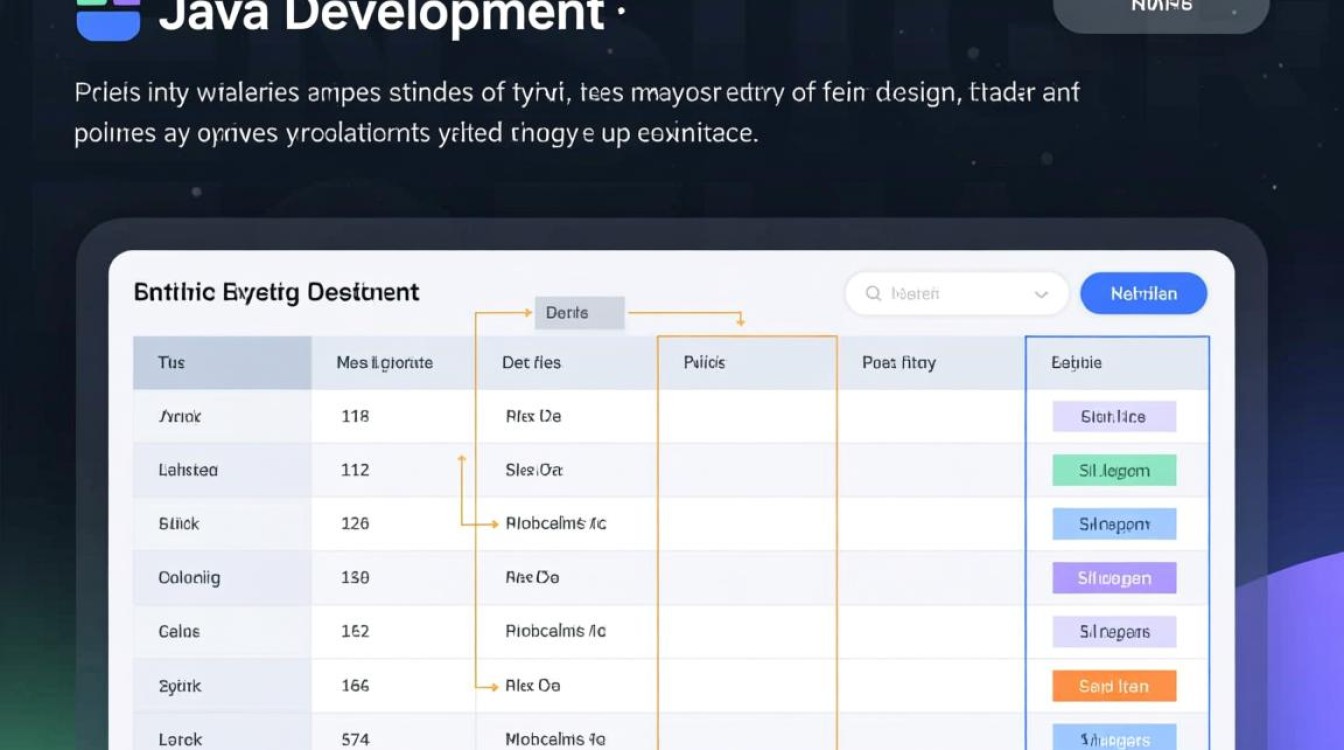Viewport: 1344px width, 750px height.
Task: Click the purple status badge in Colonig row
Action: point(1113,578)
